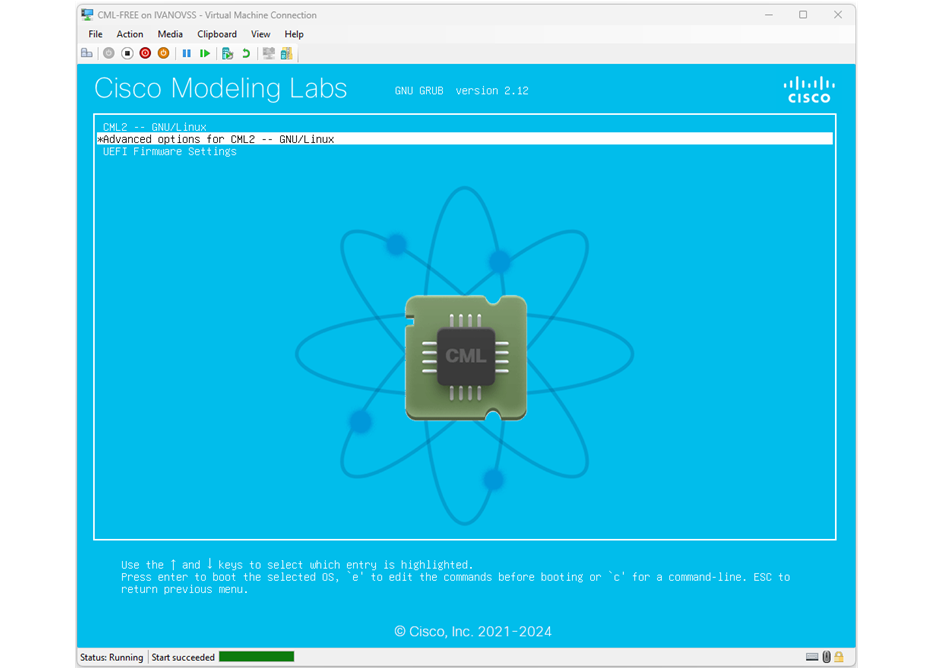This screenshot has height=669, width=933.
Task: Click the padlock security icon in status bar
Action: [x=839, y=657]
